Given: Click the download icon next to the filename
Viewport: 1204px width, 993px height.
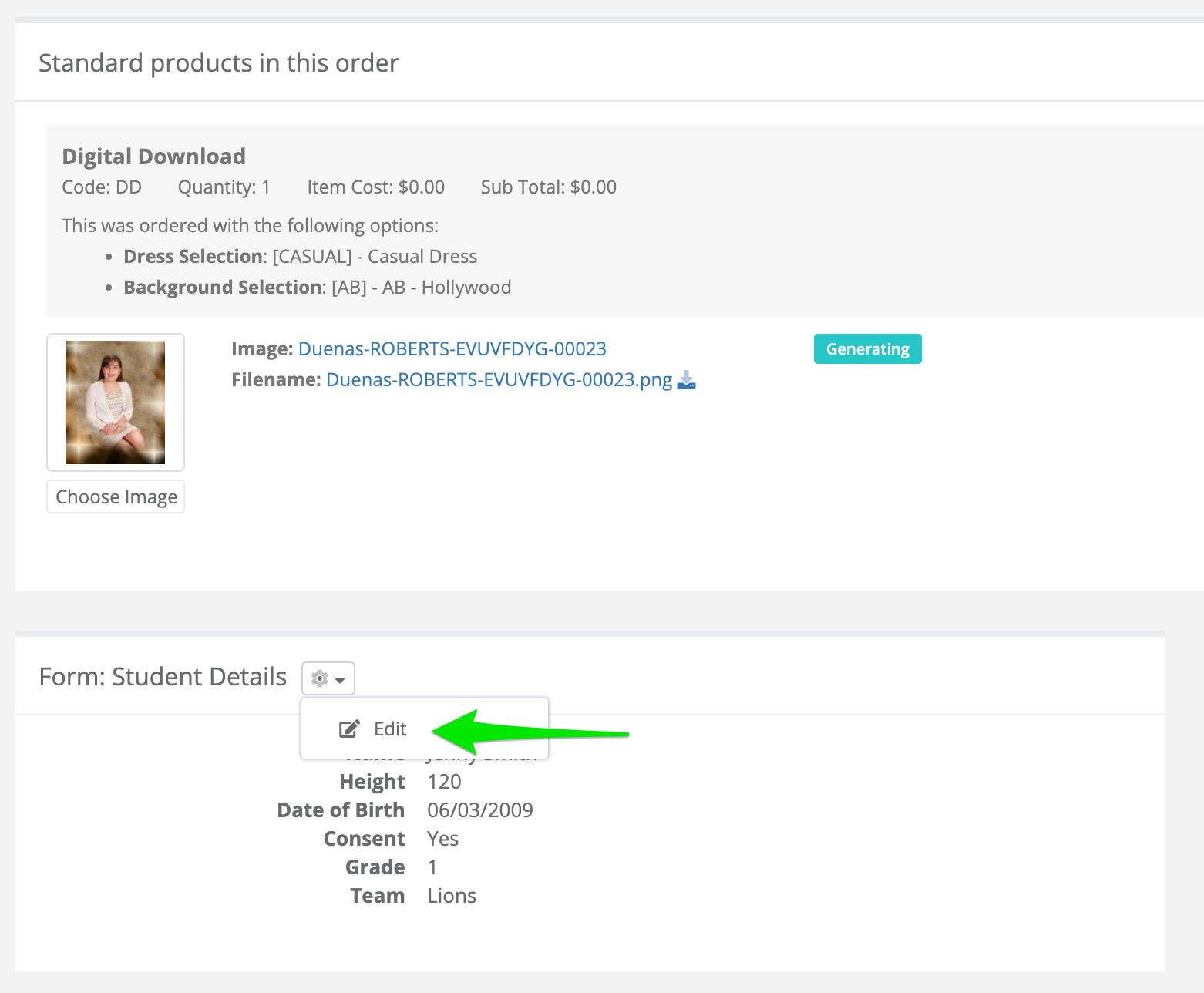Looking at the screenshot, I should click(x=686, y=380).
